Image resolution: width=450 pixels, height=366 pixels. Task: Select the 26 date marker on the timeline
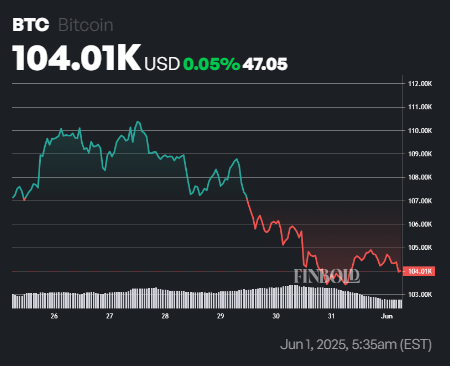54,316
